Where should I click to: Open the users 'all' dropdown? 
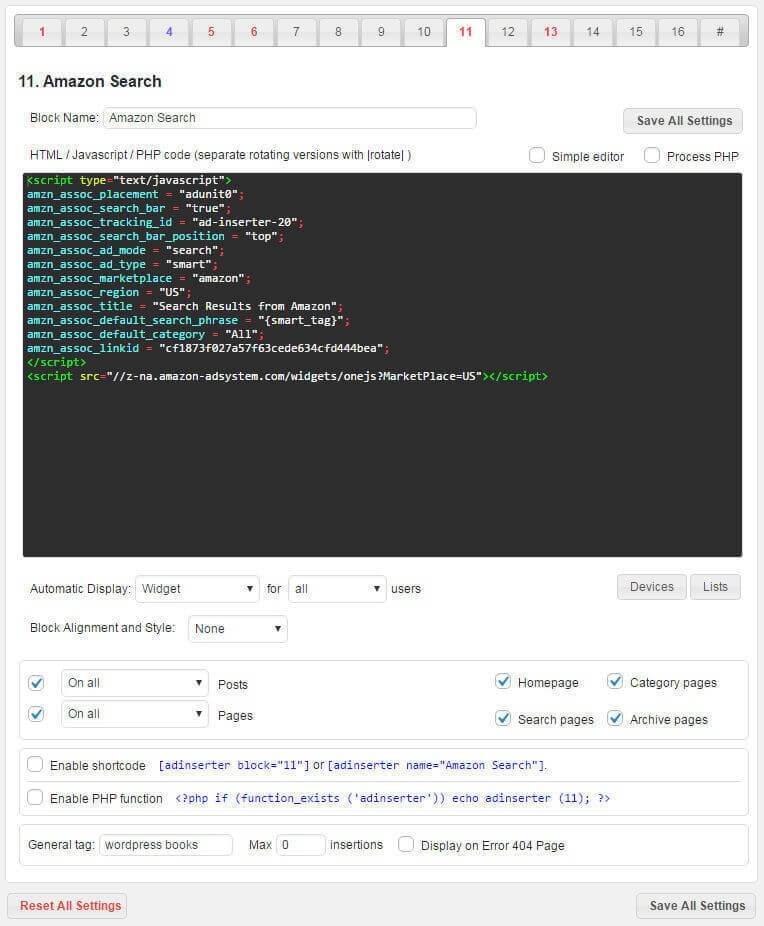(337, 589)
